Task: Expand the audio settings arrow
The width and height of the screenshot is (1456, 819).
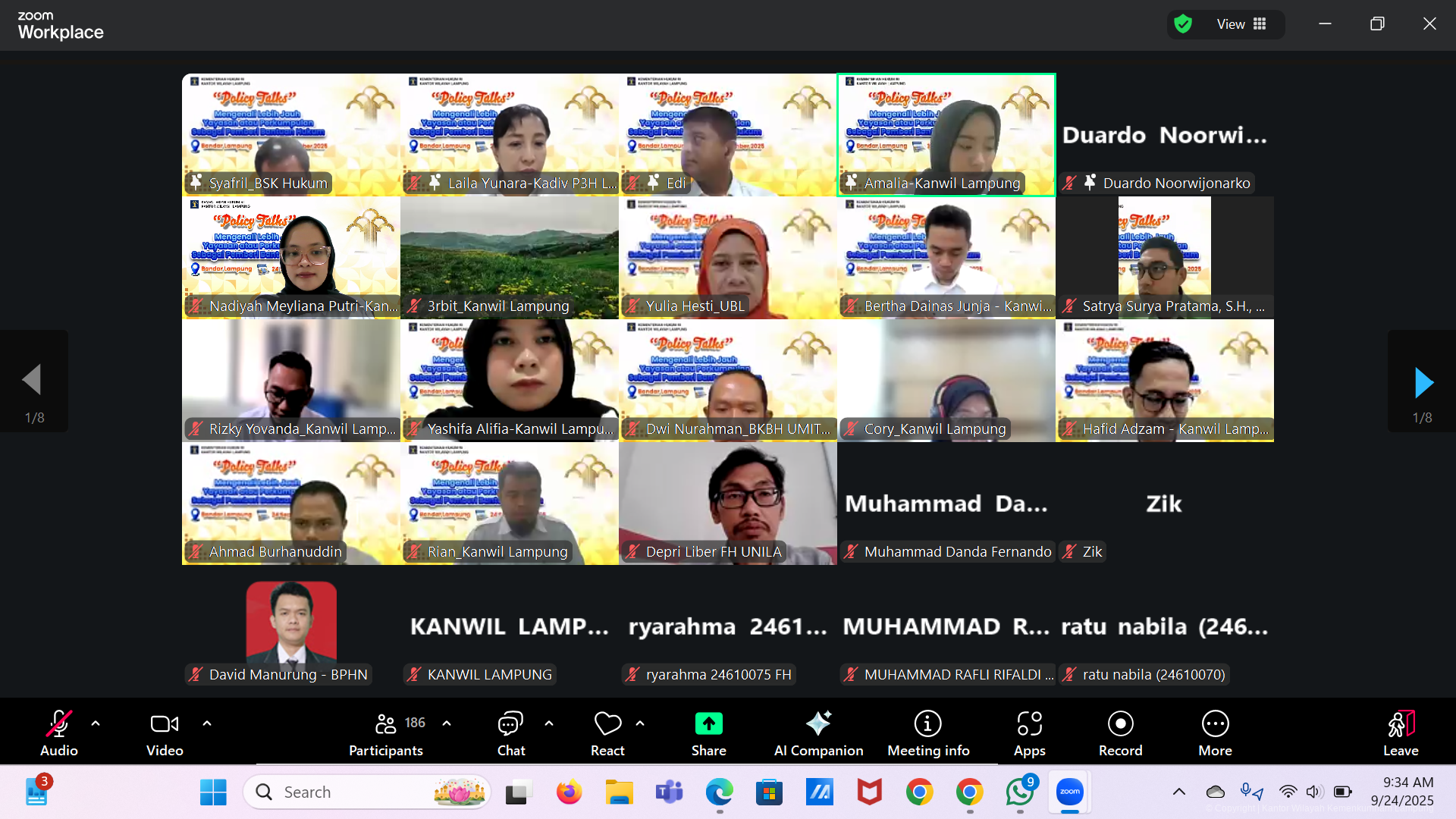Action: point(96,723)
